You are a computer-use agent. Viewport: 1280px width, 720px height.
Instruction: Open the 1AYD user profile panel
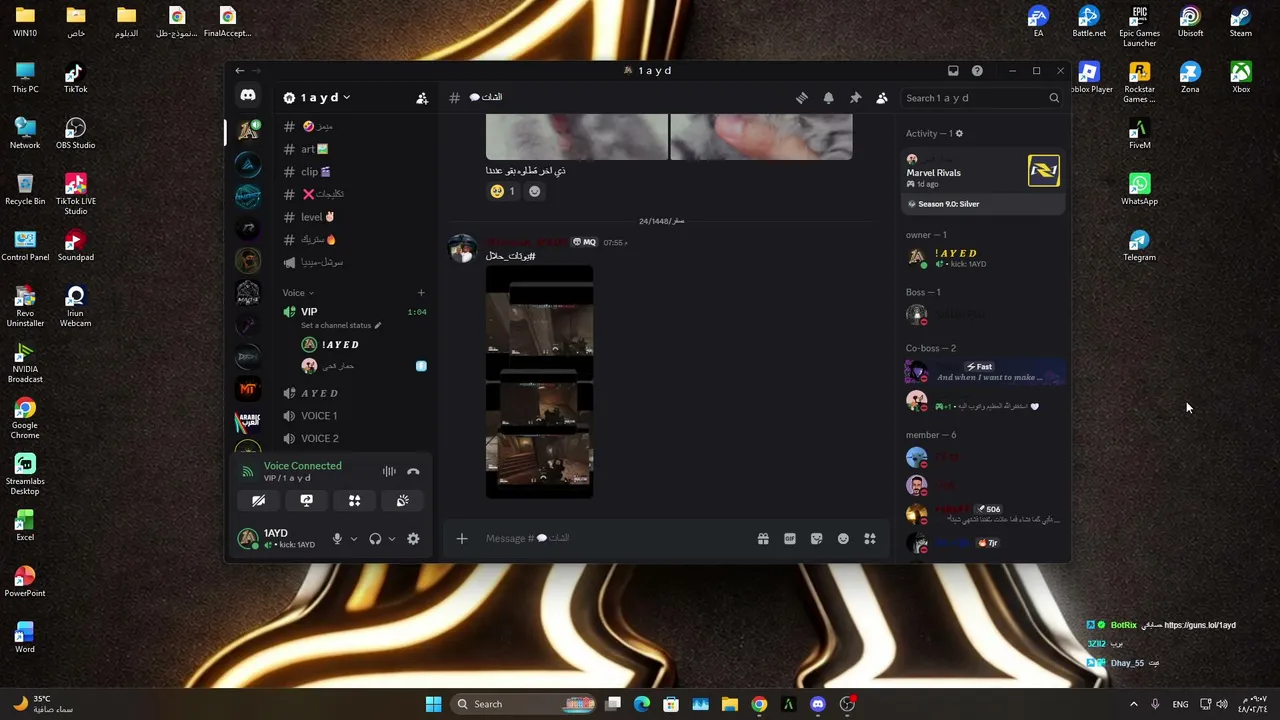tap(279, 539)
